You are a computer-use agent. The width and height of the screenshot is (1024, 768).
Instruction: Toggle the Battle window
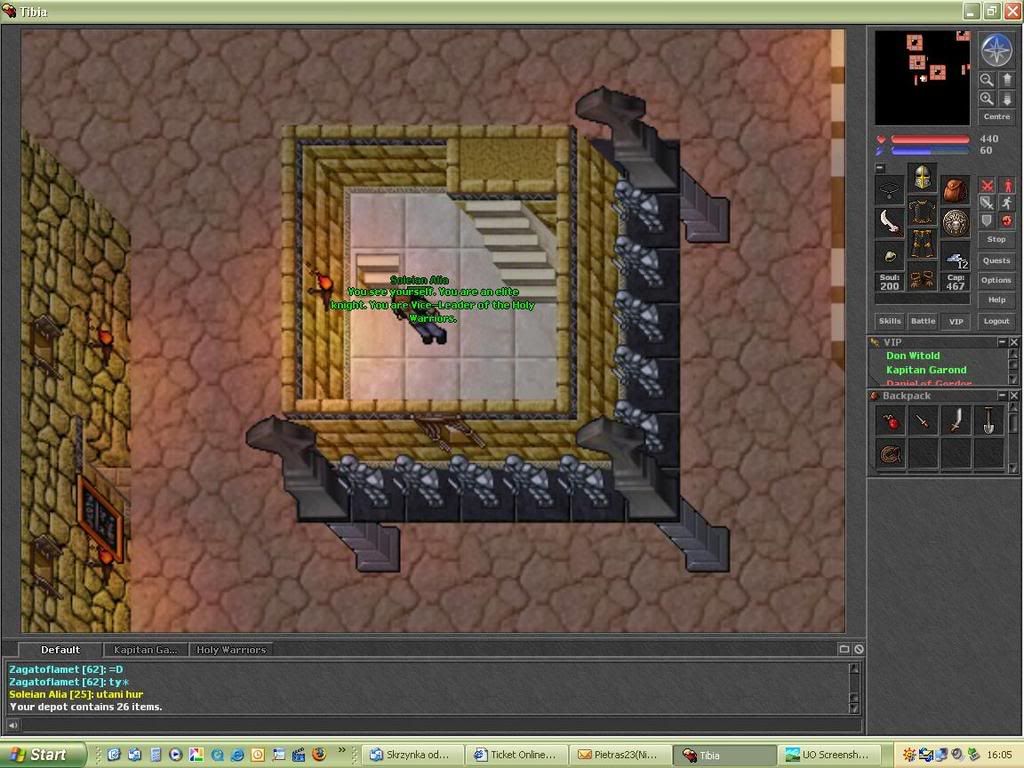923,321
